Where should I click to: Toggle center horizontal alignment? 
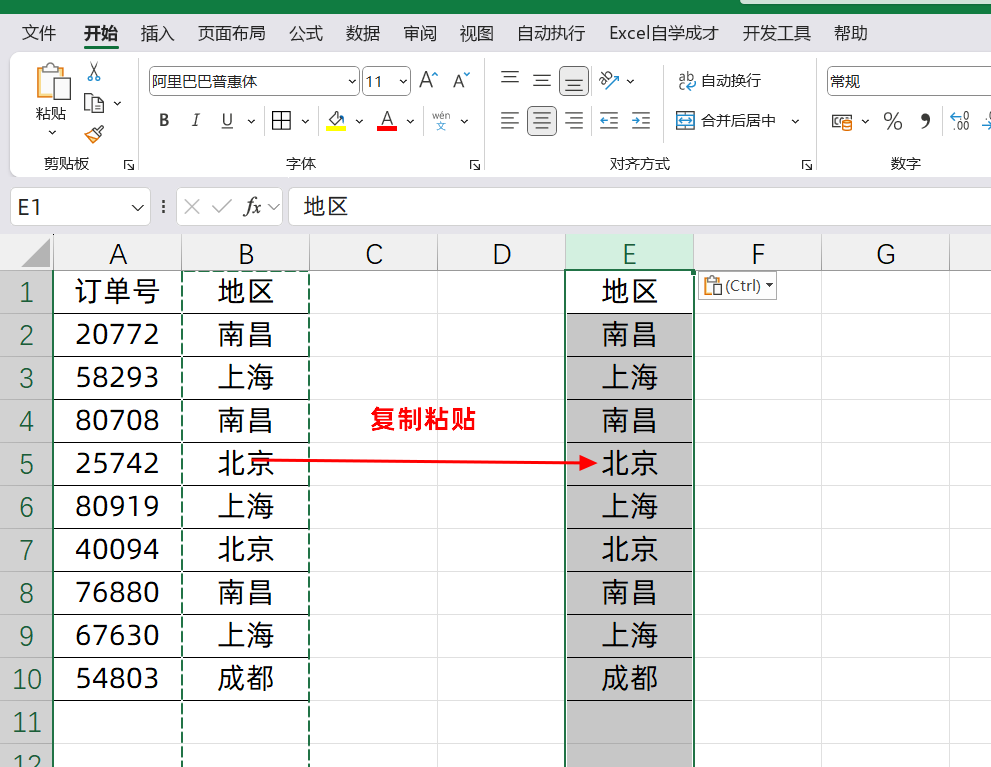tap(542, 120)
